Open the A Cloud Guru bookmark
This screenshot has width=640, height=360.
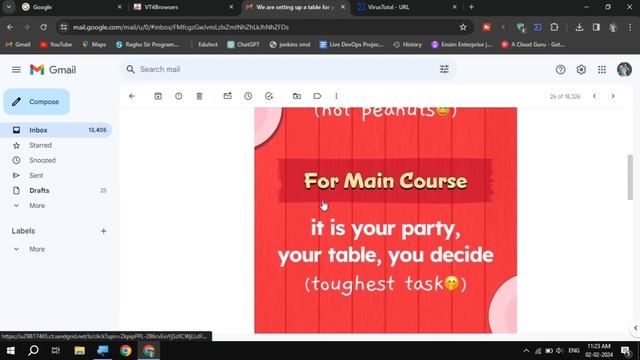(x=533, y=44)
